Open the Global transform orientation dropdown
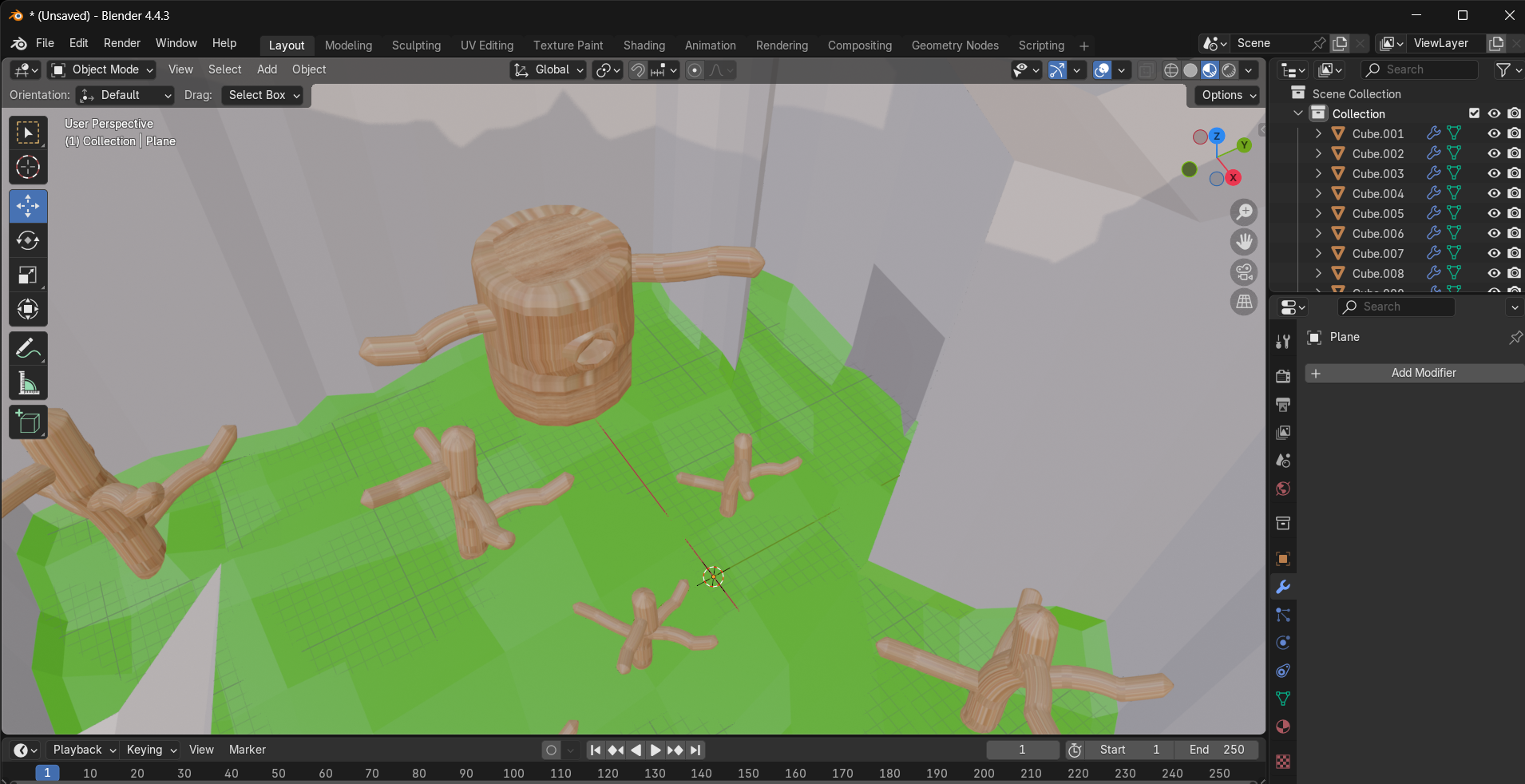1525x784 pixels. pyautogui.click(x=549, y=70)
